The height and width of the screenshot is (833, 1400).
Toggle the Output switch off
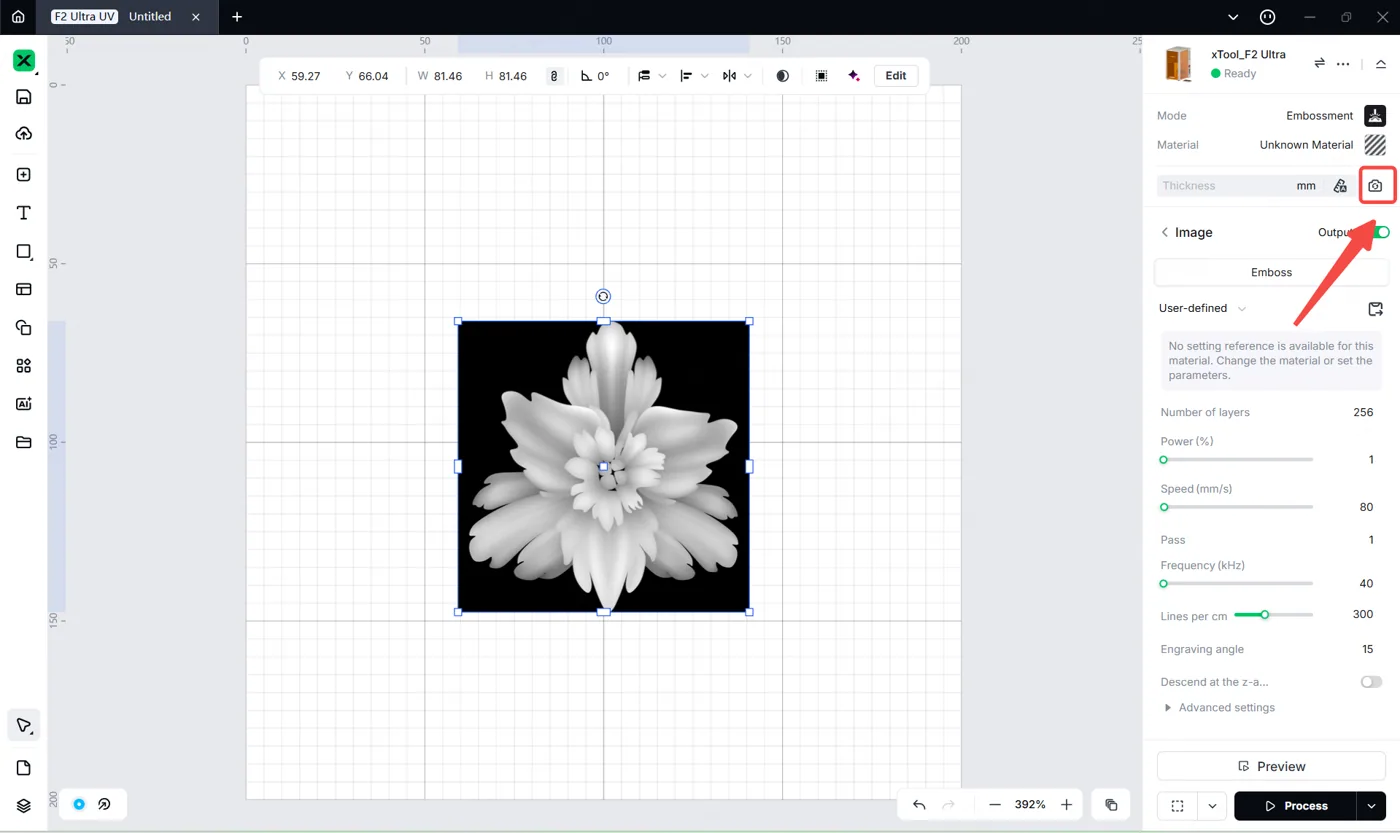1381,232
